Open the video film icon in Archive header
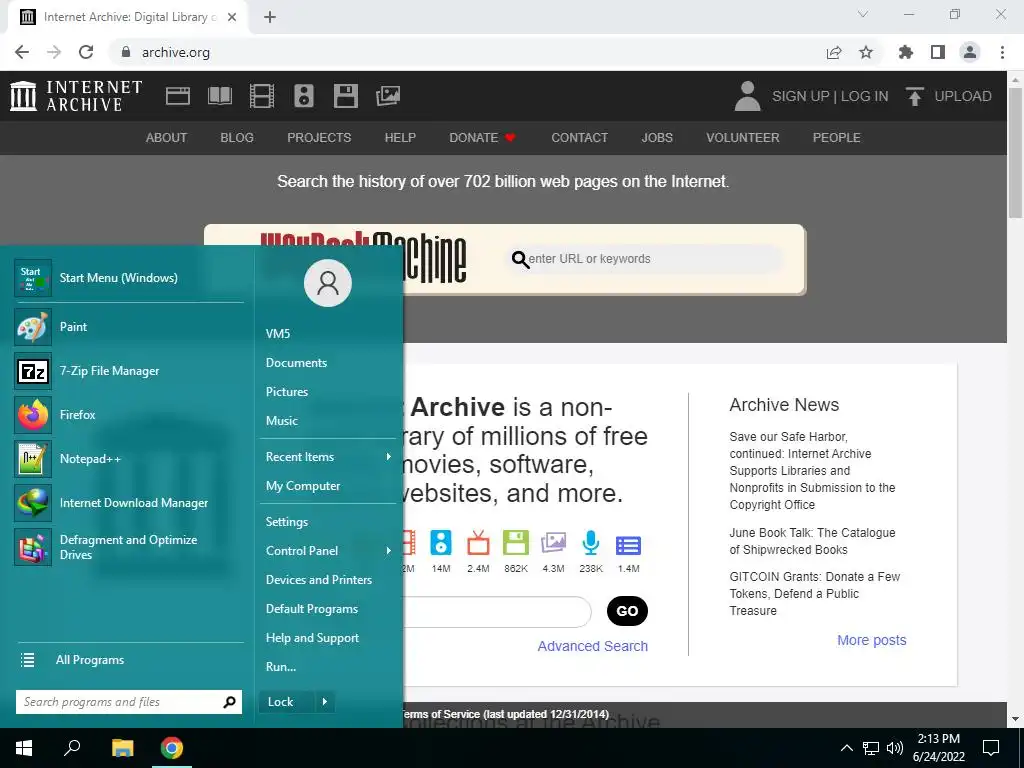 (262, 96)
